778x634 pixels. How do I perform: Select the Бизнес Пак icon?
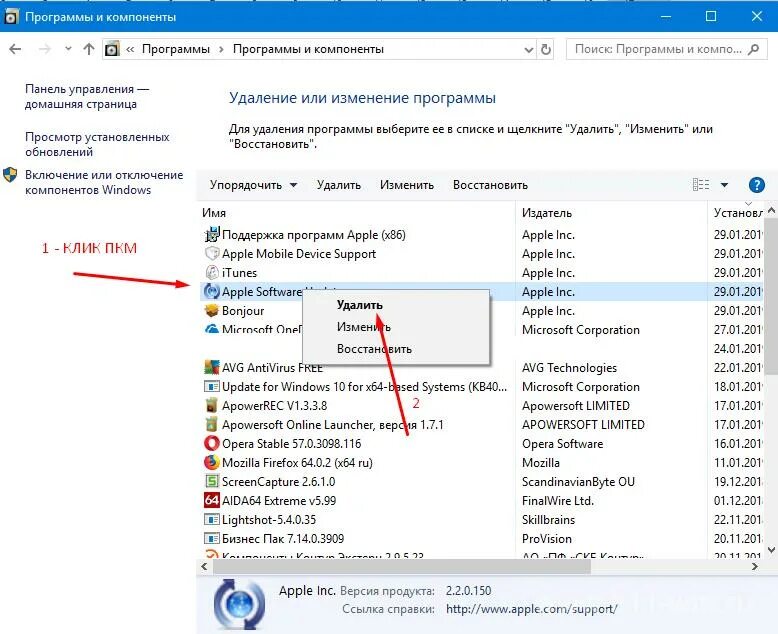pos(212,538)
